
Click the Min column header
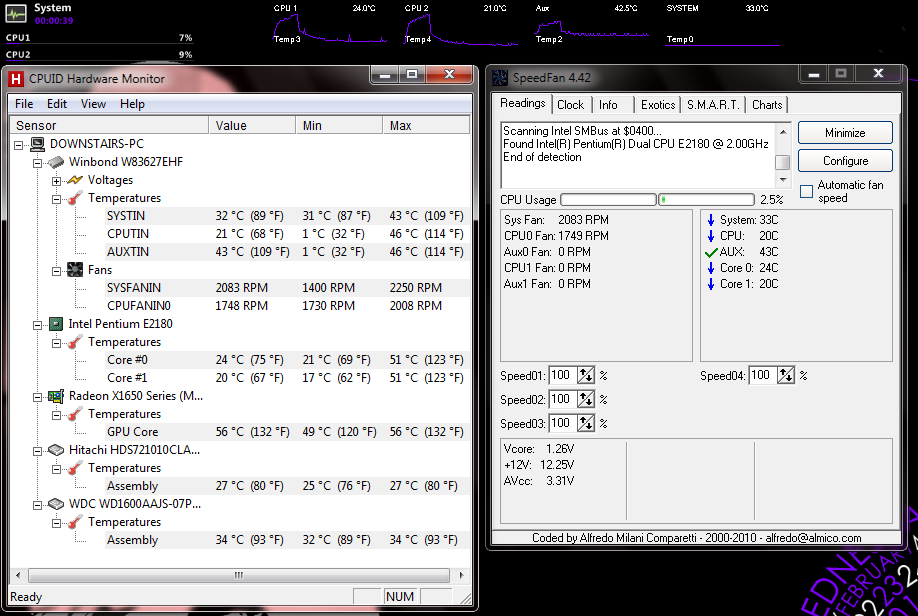(x=340, y=126)
